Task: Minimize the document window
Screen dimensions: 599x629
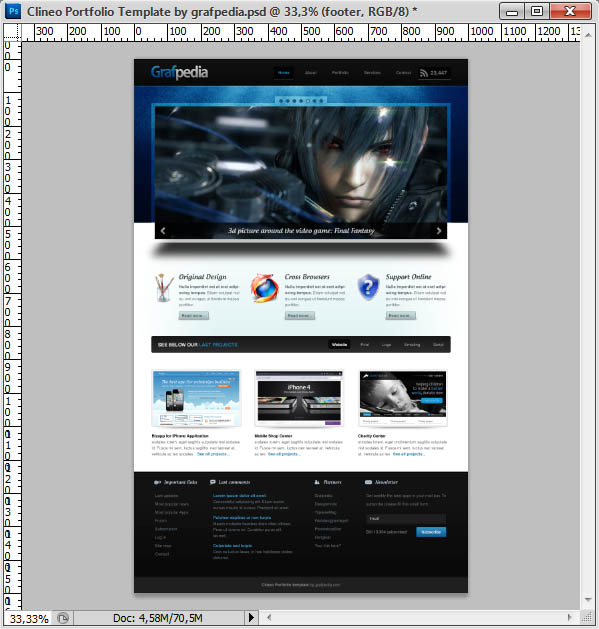Action: (512, 11)
